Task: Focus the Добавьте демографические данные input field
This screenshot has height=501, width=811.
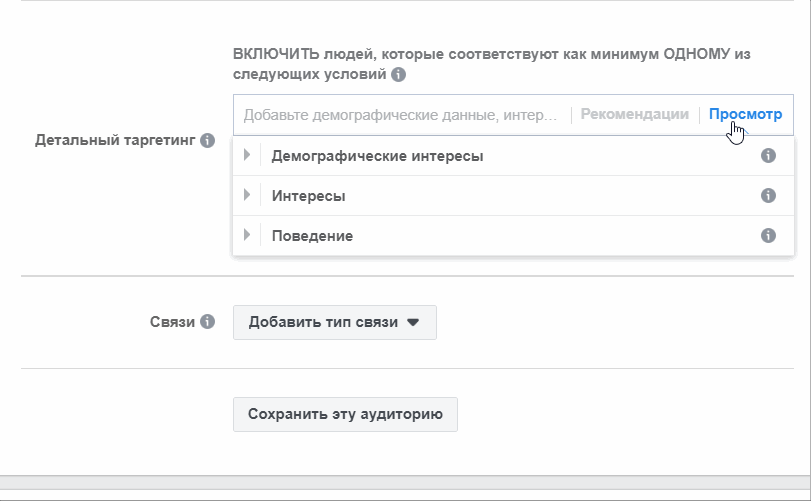Action: [x=400, y=115]
